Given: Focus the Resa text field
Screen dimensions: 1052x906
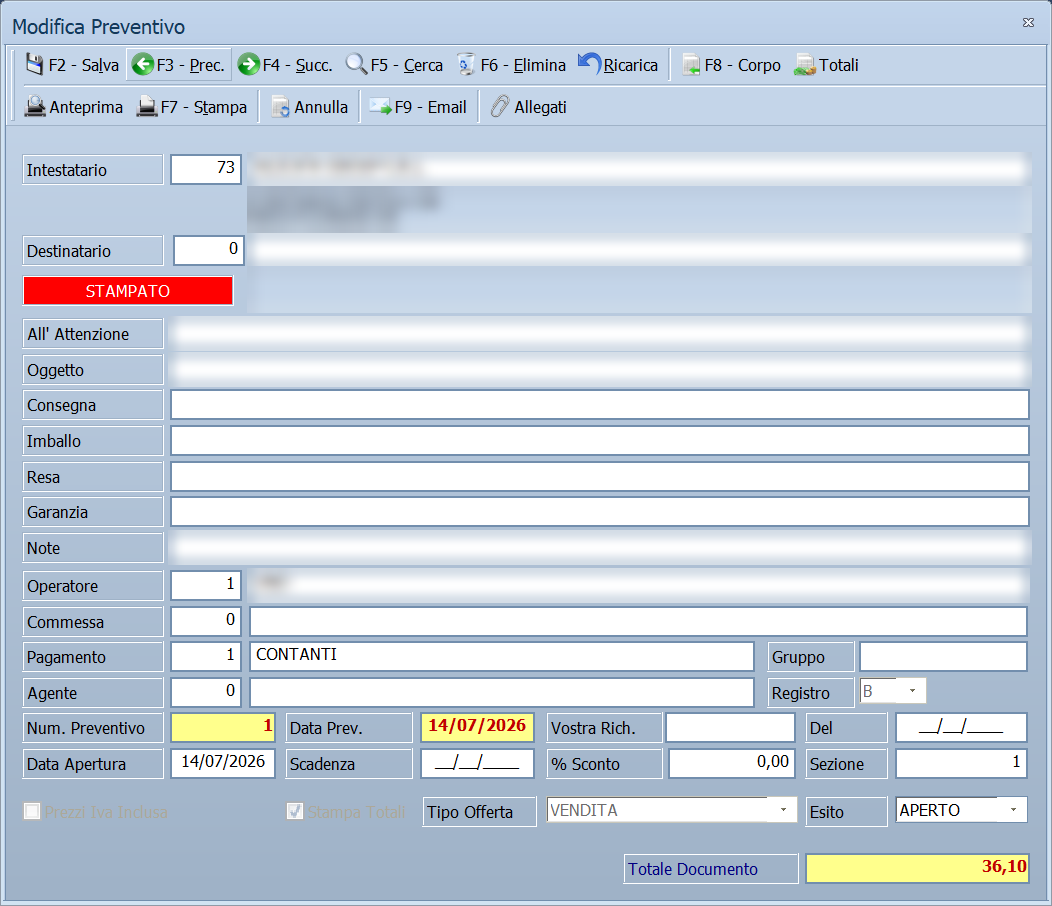Looking at the screenshot, I should pos(600,476).
